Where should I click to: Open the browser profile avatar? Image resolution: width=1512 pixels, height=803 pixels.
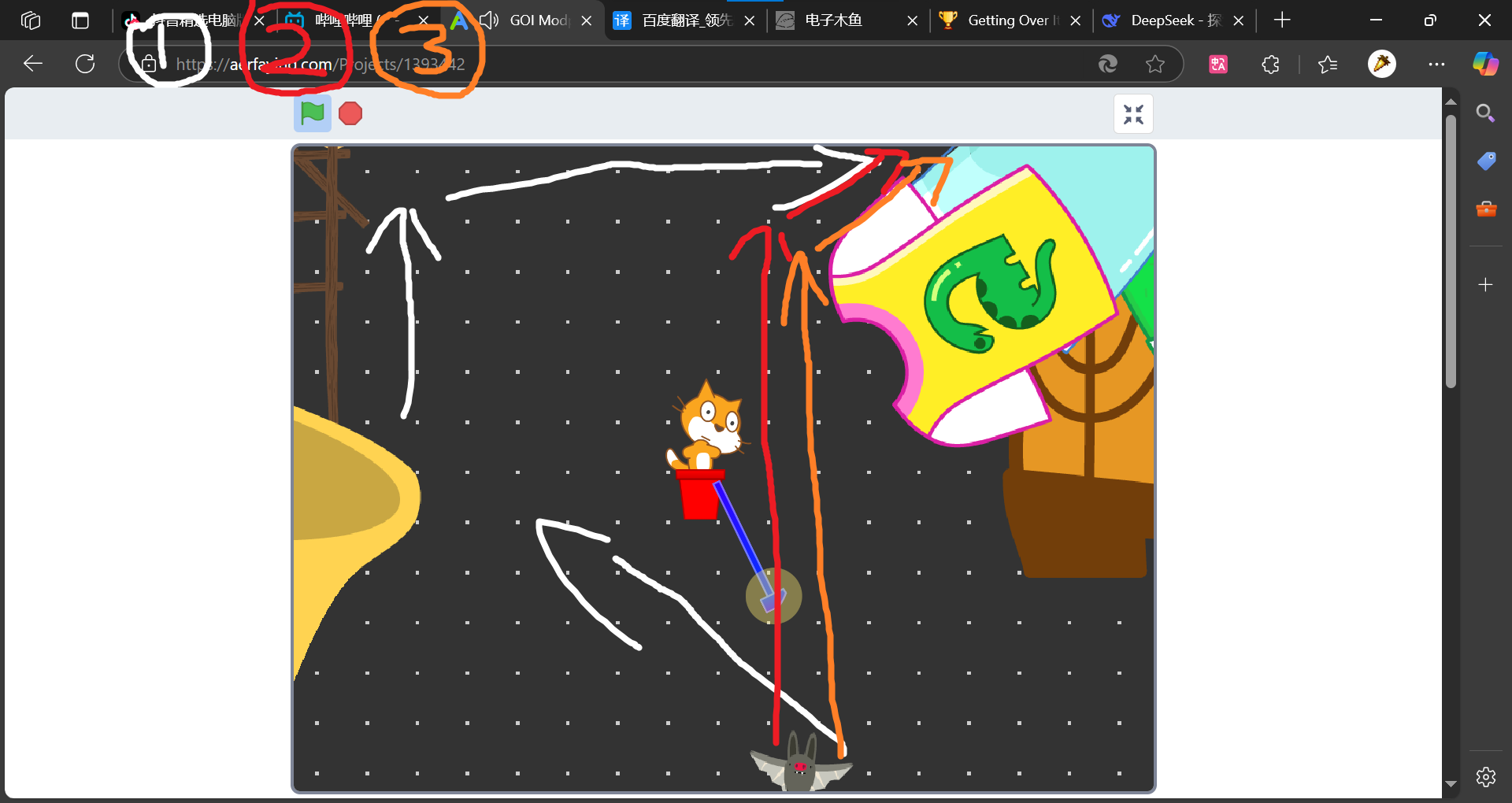[1382, 64]
